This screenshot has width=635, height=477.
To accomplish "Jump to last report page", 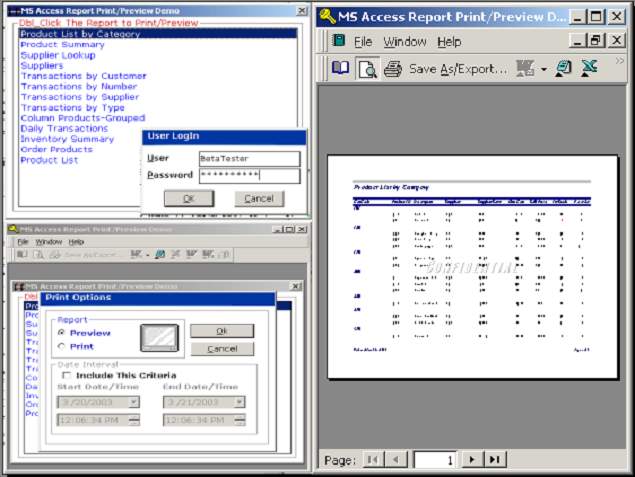I will 494,459.
